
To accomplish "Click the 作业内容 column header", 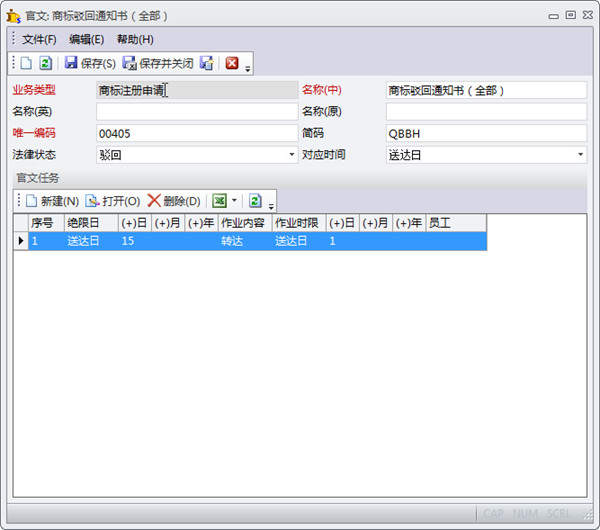I will 245,223.
